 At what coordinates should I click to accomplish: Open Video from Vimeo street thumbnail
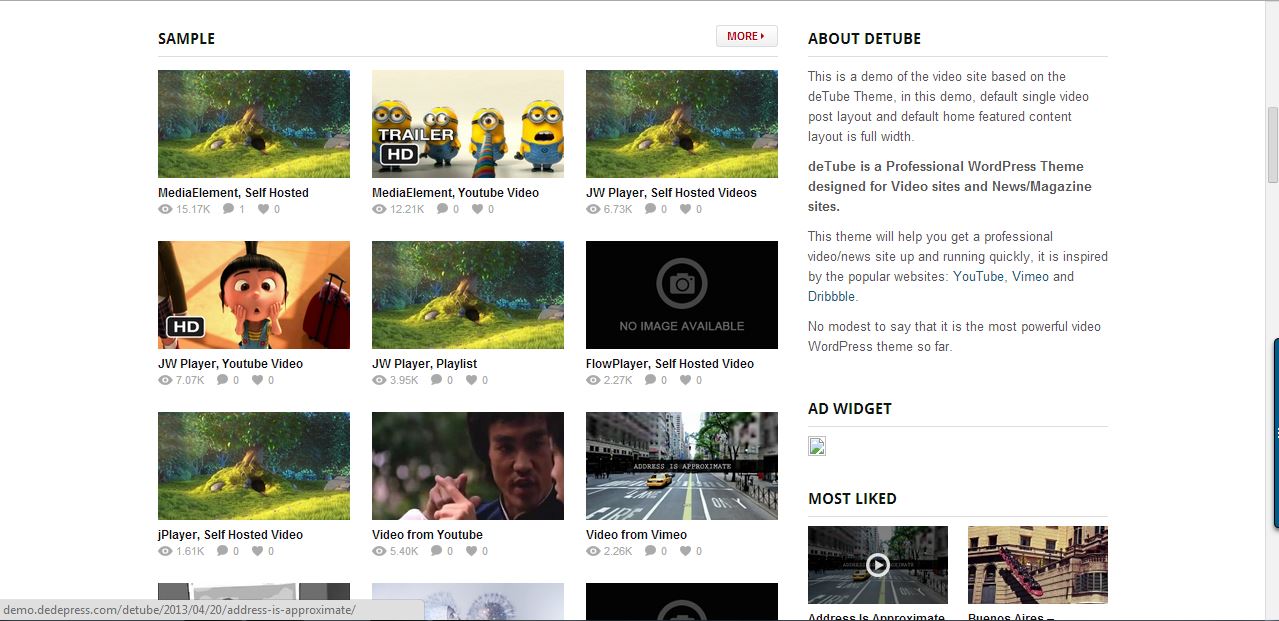coord(682,466)
